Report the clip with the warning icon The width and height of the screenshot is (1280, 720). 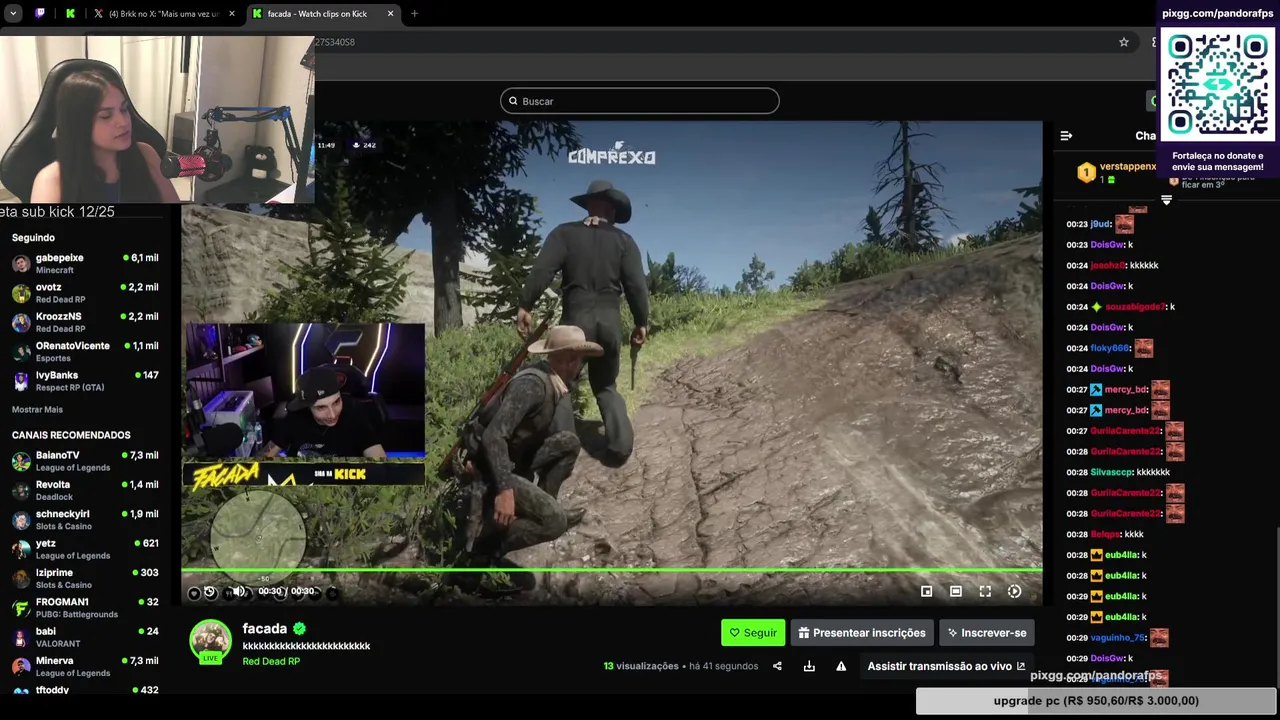tap(841, 666)
